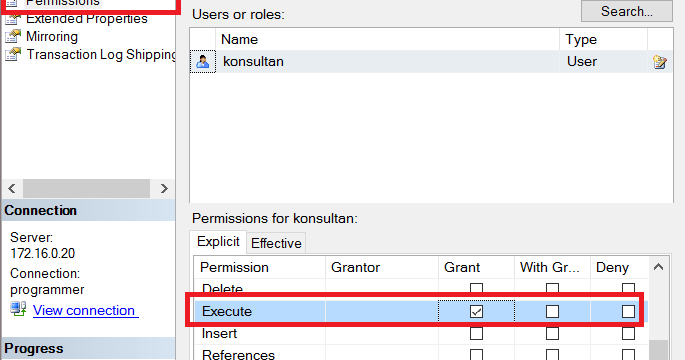Image resolution: width=685 pixels, height=360 pixels.
Task: Check Deny for the Insert permission
Action: 628,333
